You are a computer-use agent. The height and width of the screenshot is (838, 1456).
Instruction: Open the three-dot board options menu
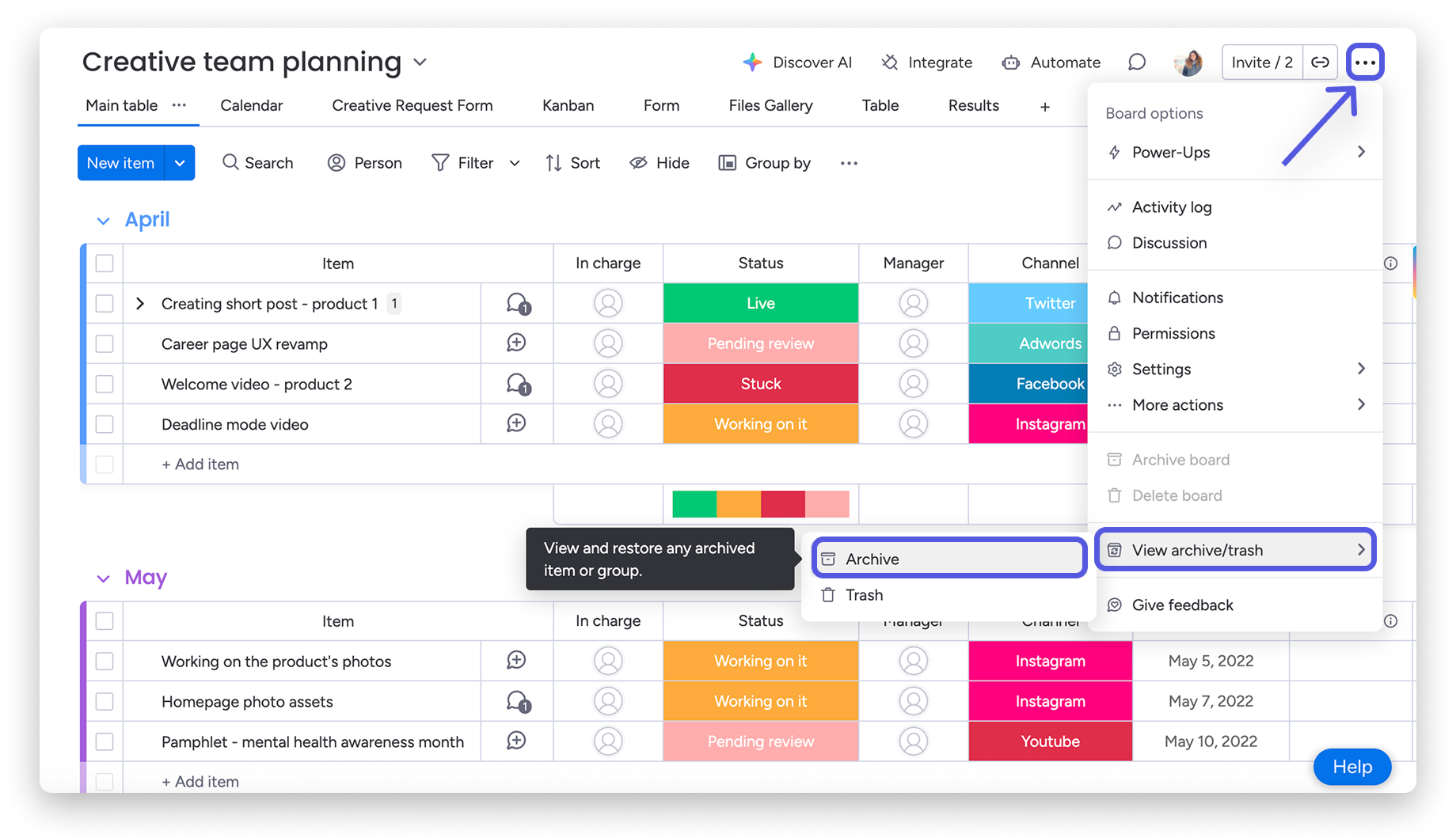point(1365,62)
